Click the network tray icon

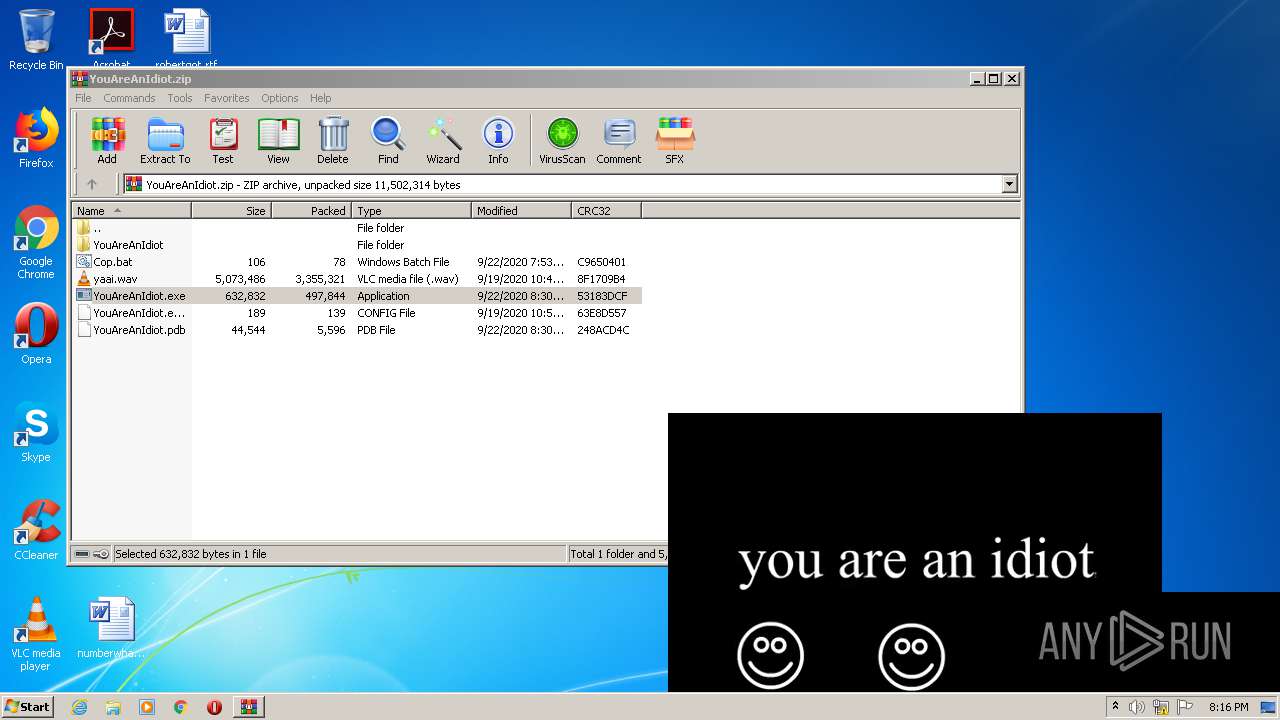(x=1161, y=707)
